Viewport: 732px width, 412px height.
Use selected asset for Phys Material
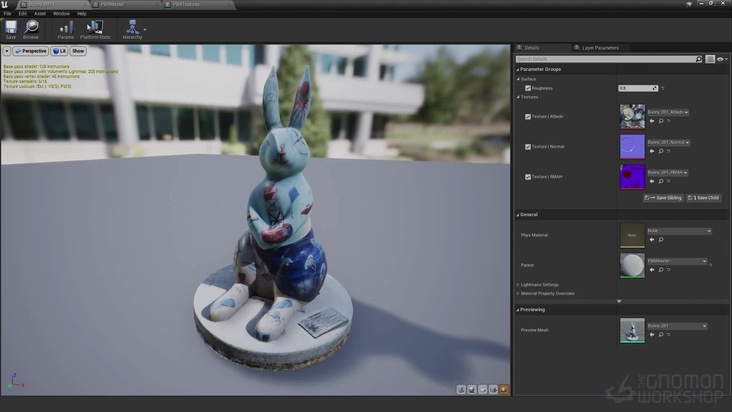[652, 240]
